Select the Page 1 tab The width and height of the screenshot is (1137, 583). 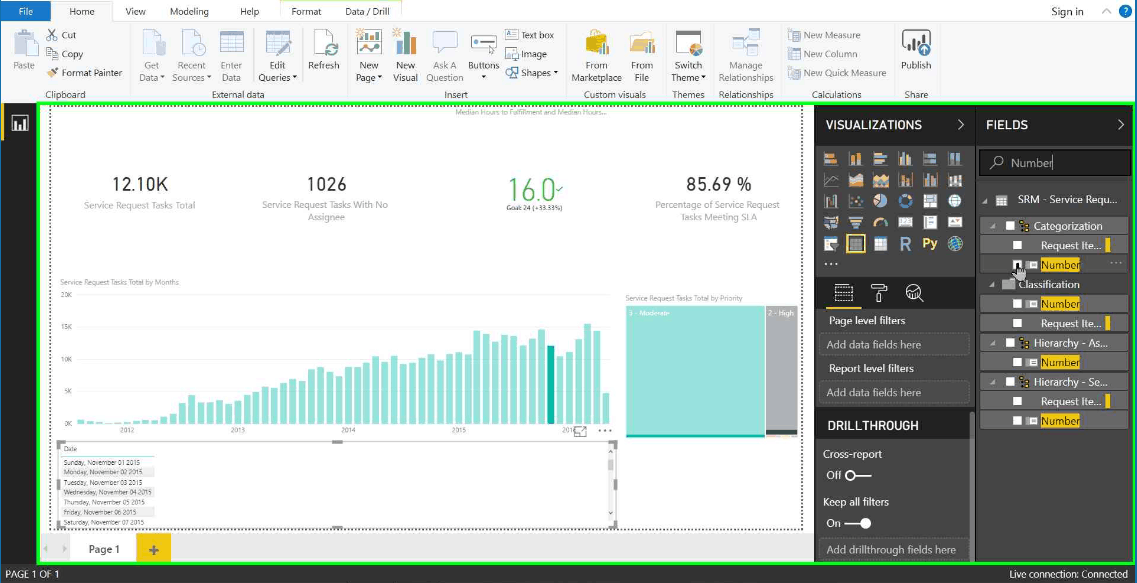pyautogui.click(x=104, y=549)
